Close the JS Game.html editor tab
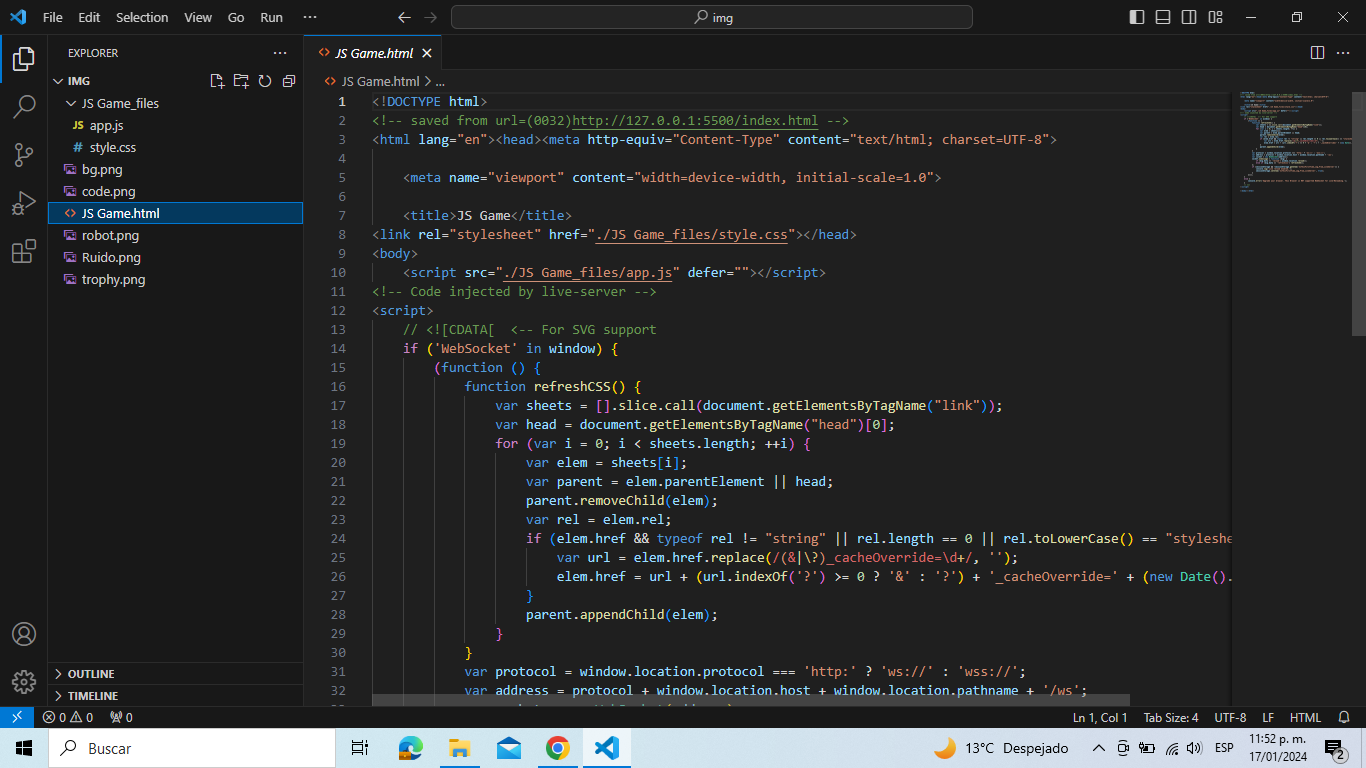This screenshot has height=768, width=1366. click(427, 53)
